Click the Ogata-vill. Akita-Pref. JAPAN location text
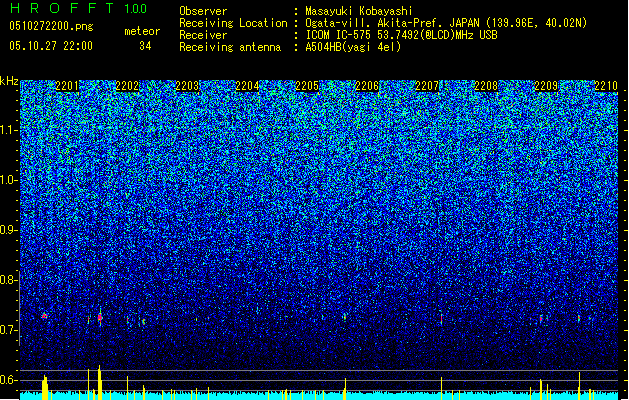Viewport: 629px width, 400px height. point(446,23)
